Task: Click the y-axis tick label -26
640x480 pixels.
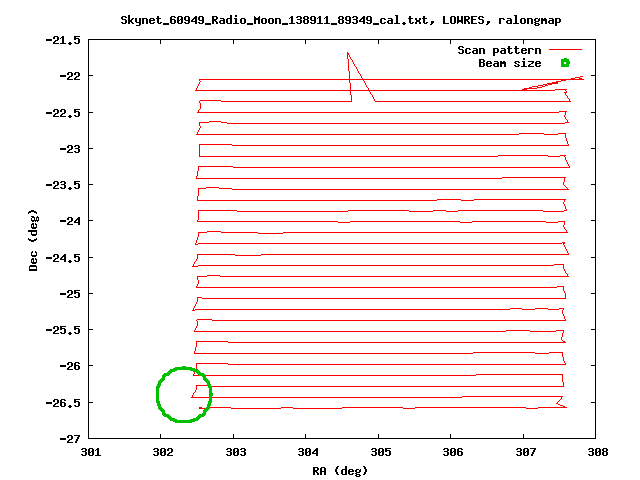Action: pos(70,366)
